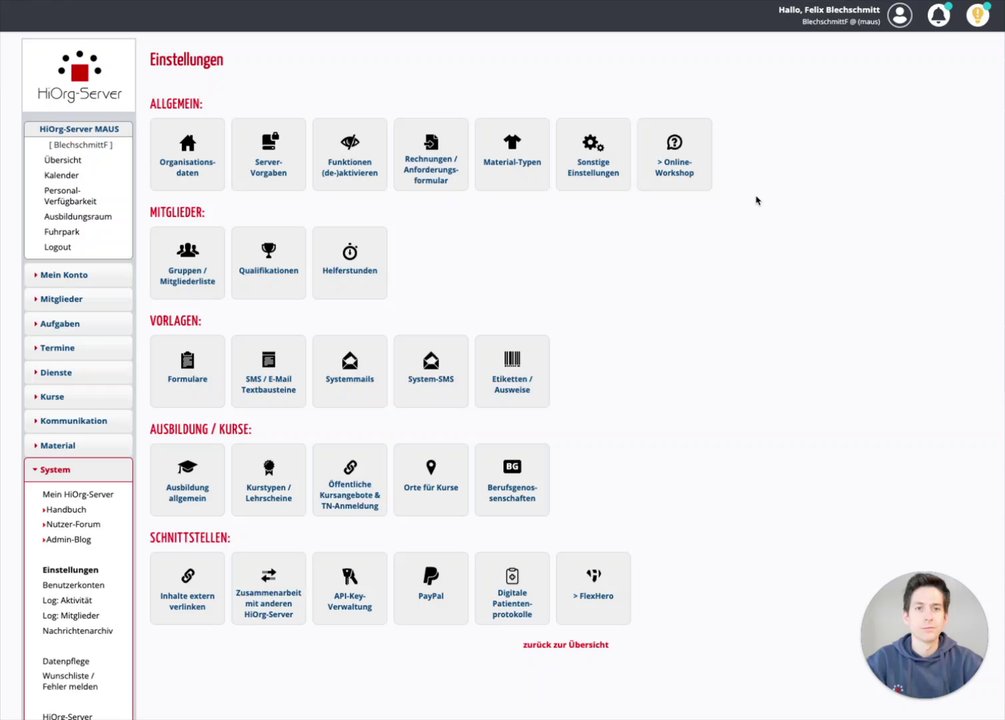
Task: Open Kalender in the sidebar
Action: coord(62,176)
